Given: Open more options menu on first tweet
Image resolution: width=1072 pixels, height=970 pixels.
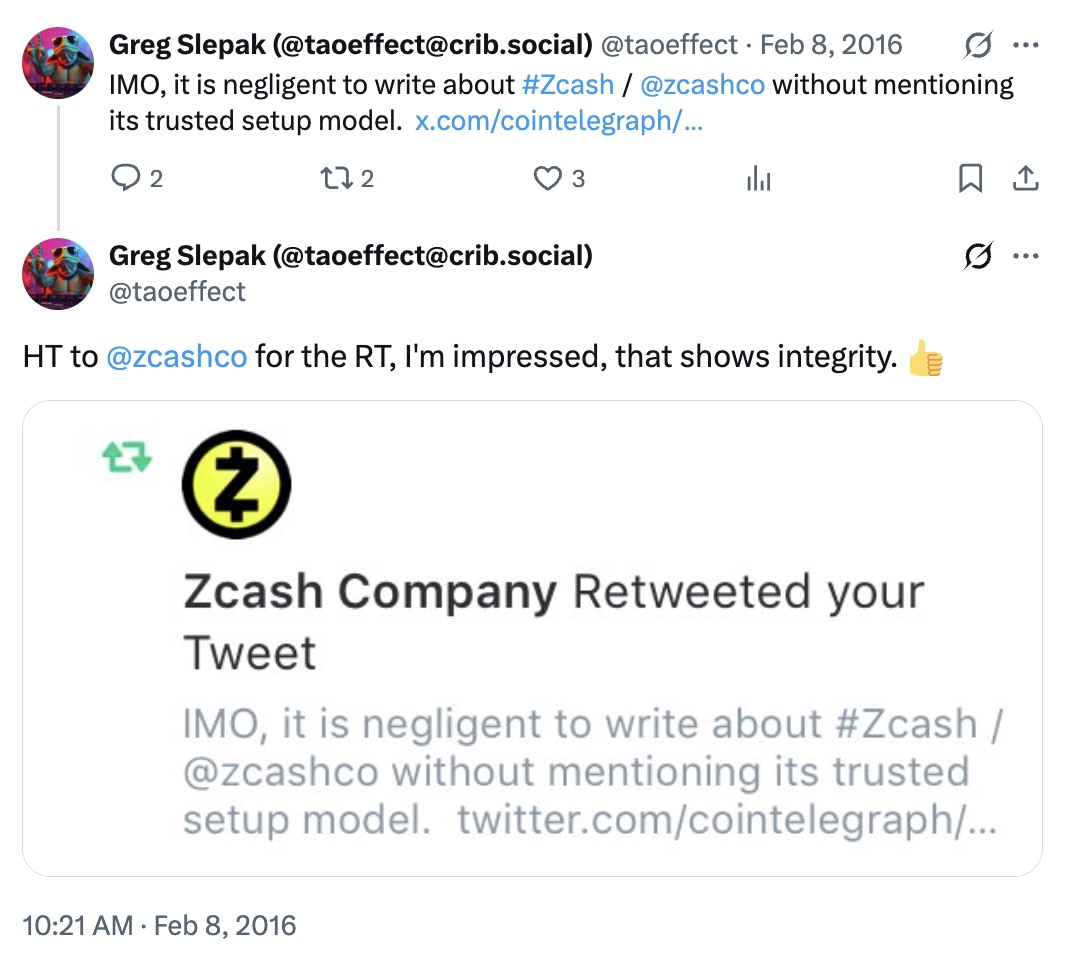Looking at the screenshot, I should tap(1025, 45).
